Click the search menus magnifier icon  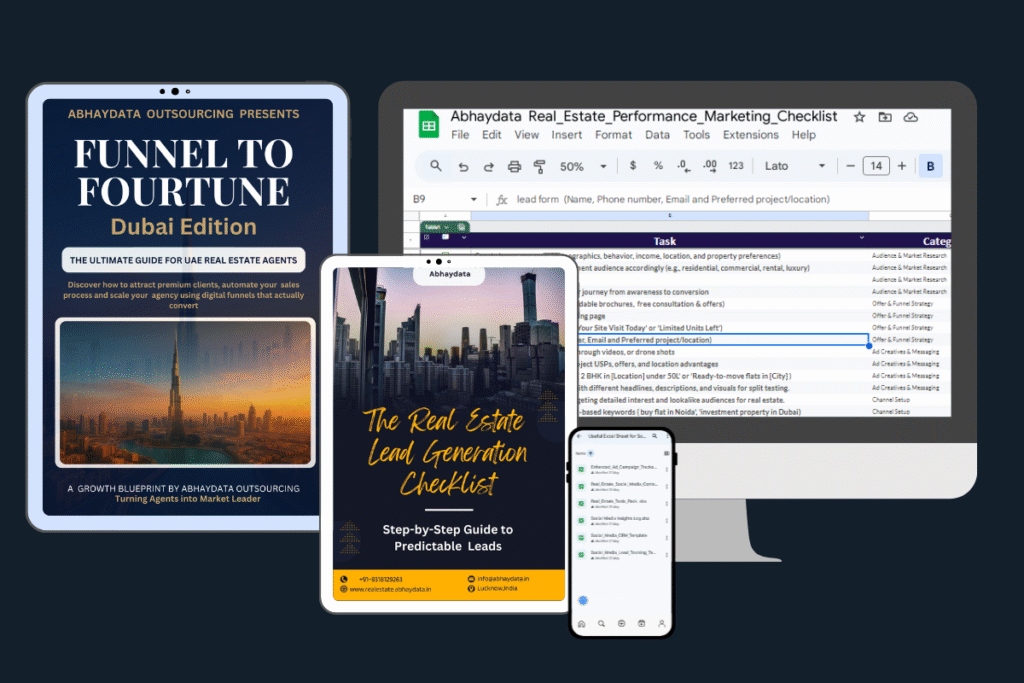[436, 166]
